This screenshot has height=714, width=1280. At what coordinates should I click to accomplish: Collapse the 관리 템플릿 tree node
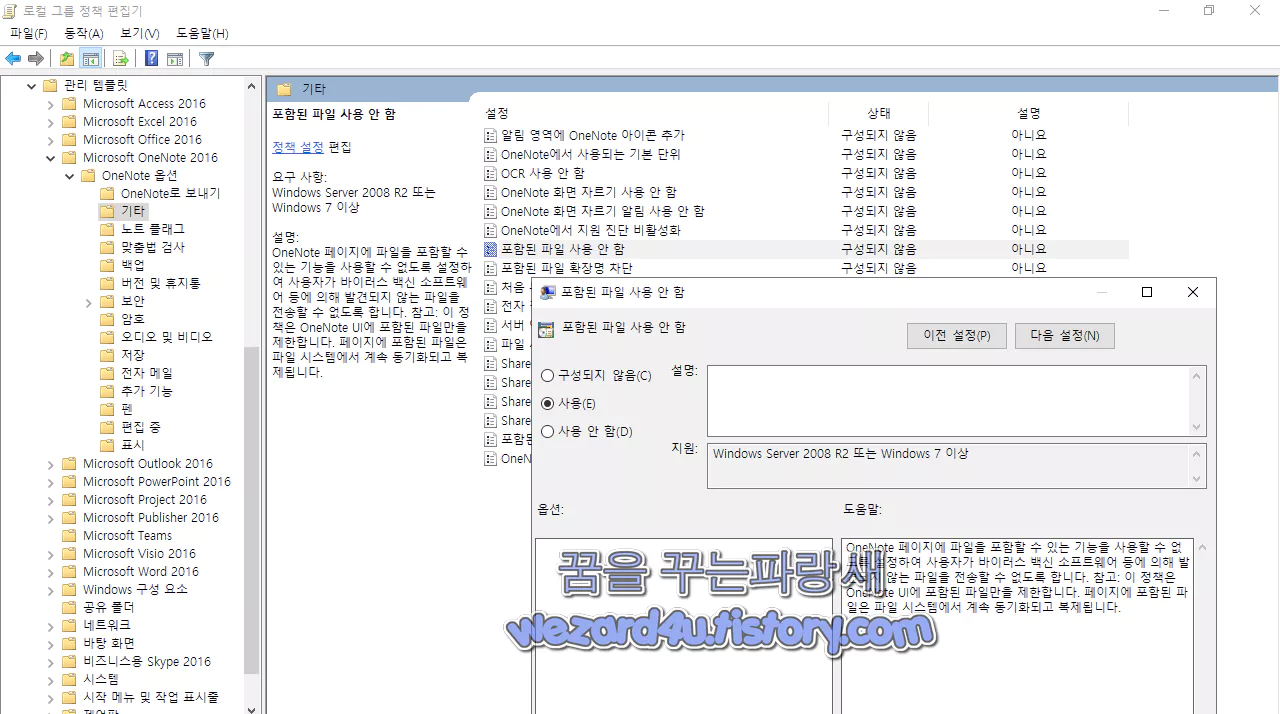[32, 86]
